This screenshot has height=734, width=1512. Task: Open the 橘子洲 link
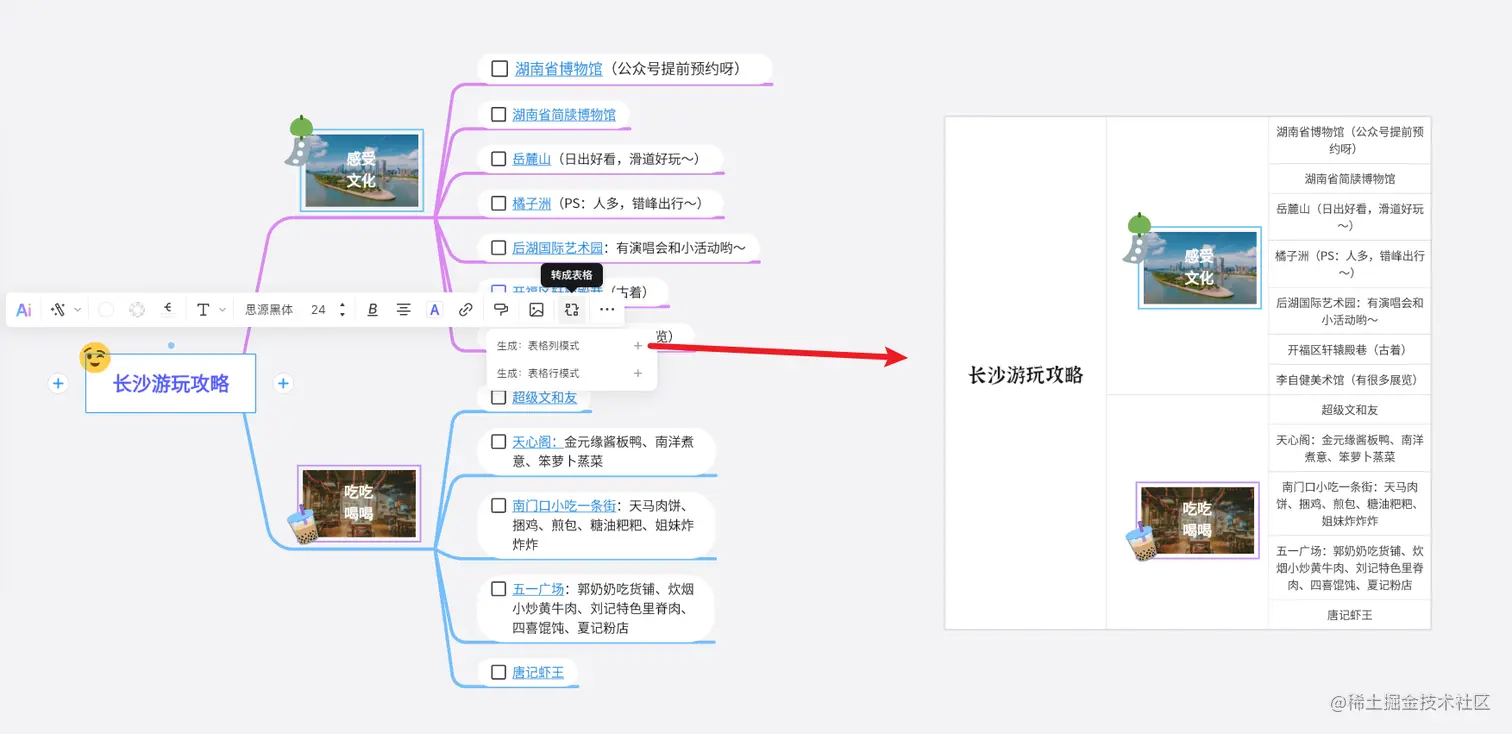pyautogui.click(x=532, y=203)
